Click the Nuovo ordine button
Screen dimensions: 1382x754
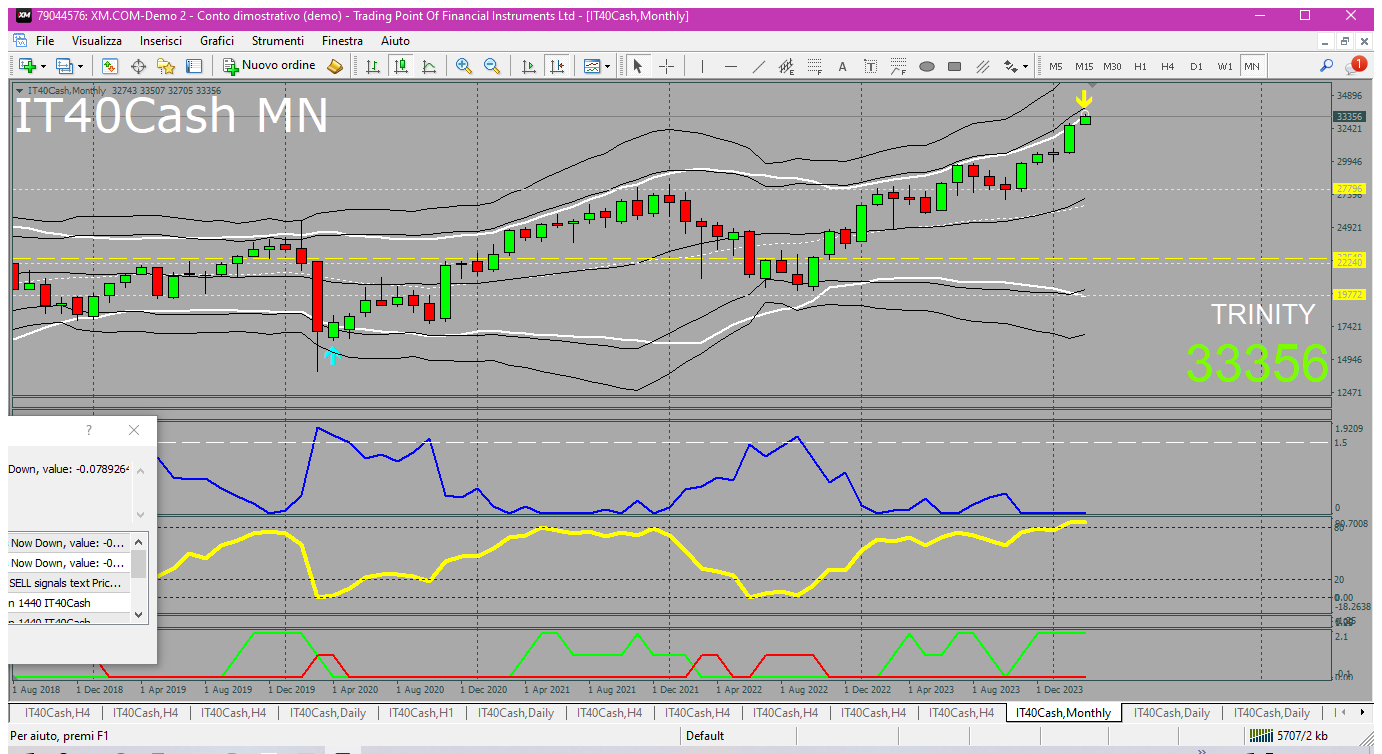click(x=269, y=66)
